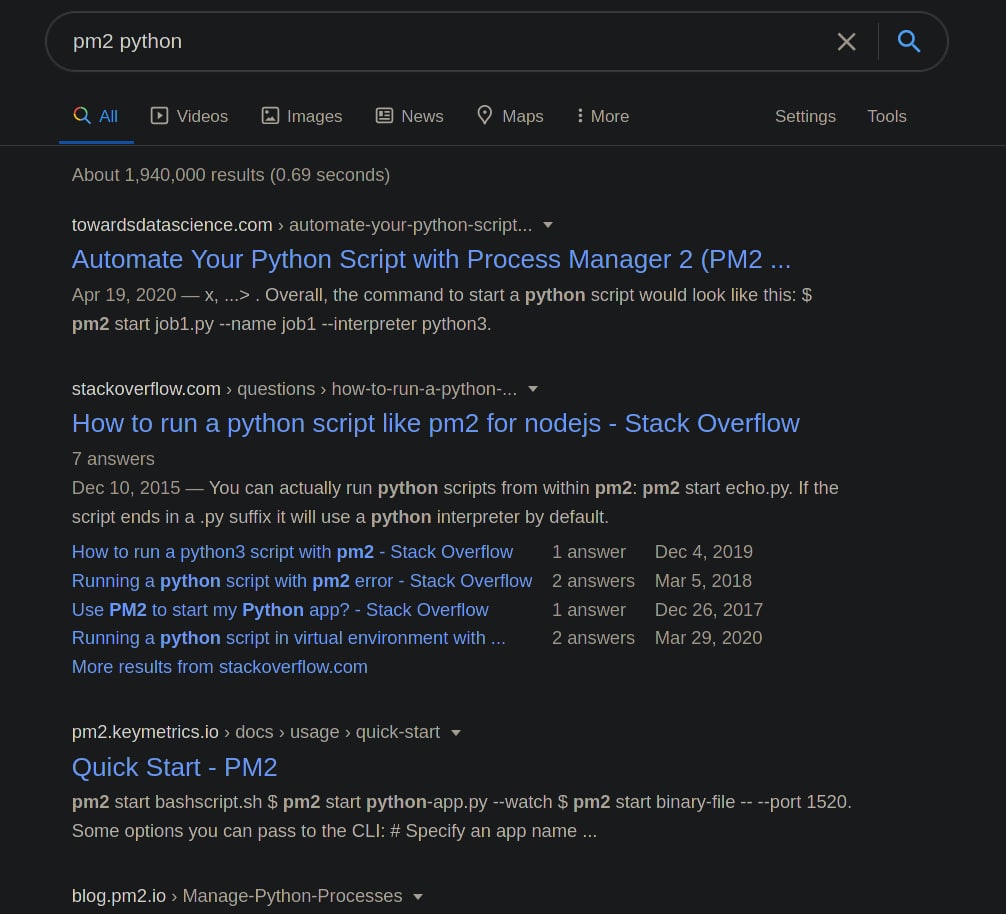
Task: Expand stackoverflow.com result options arrow
Action: tap(533, 389)
